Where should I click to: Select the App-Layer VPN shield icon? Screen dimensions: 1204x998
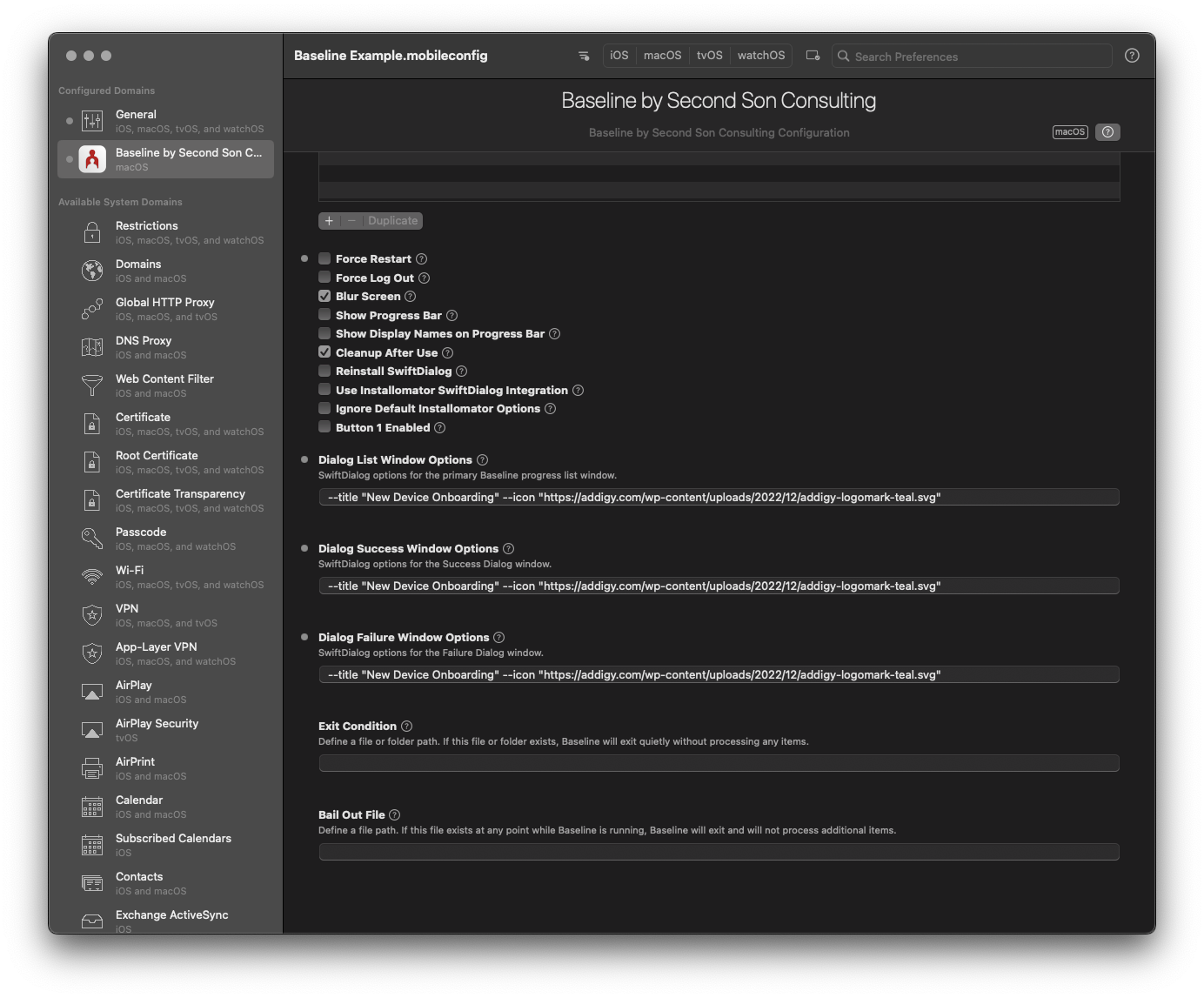point(92,653)
